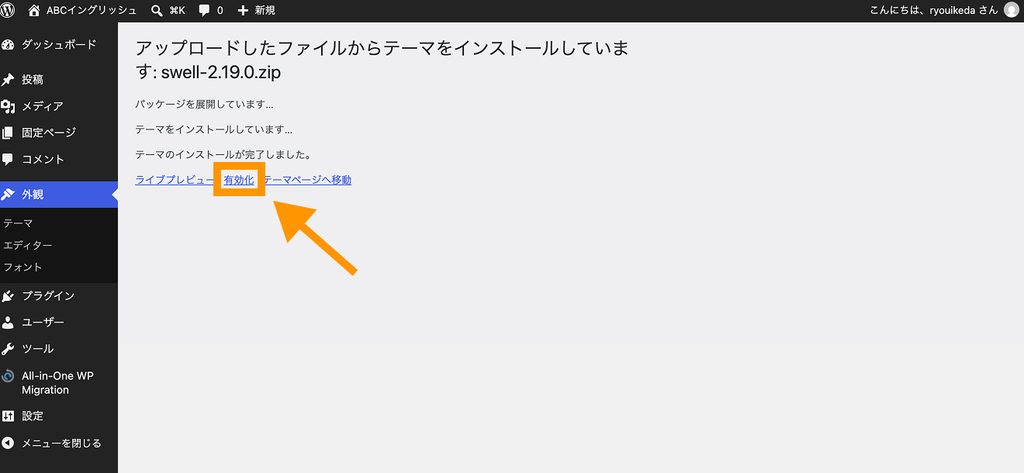
Task: Click the comment count 0
Action: pos(219,11)
